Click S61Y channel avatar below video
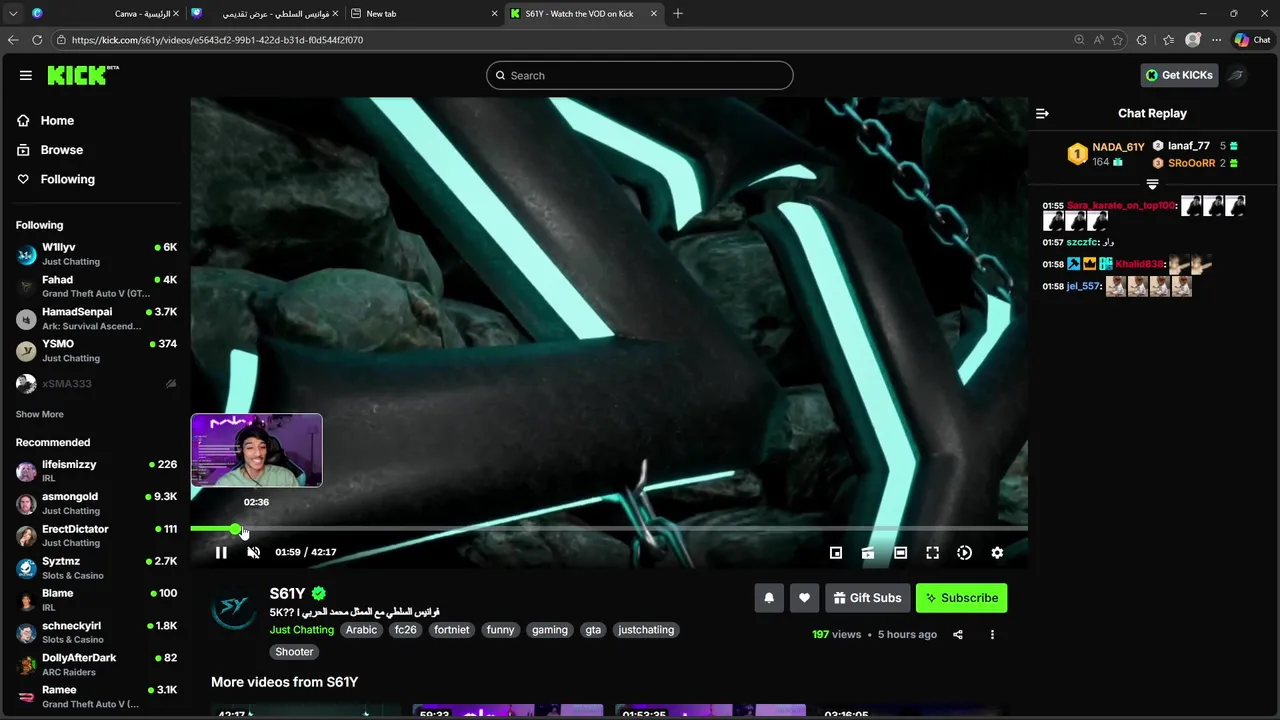 [234, 609]
